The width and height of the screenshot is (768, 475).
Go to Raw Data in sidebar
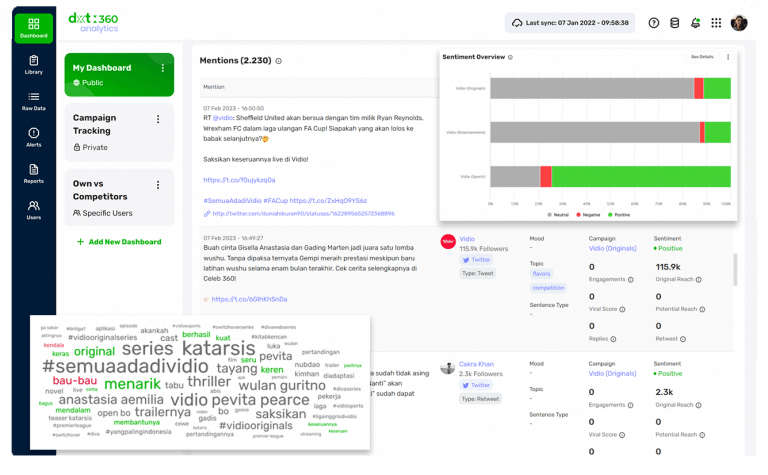(33, 101)
